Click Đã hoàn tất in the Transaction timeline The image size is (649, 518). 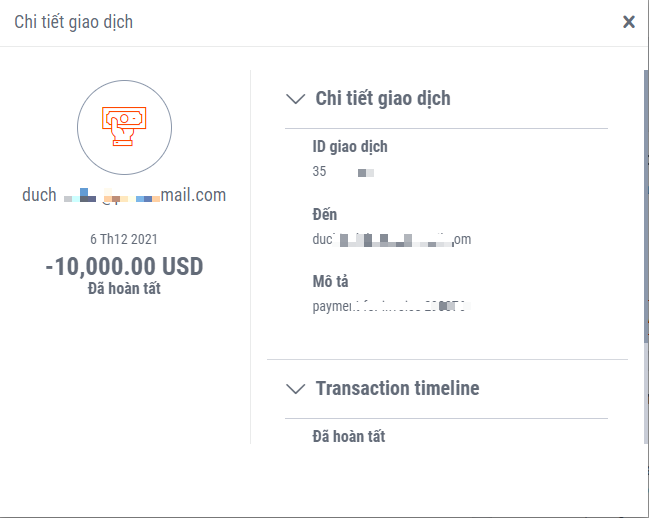click(x=349, y=436)
